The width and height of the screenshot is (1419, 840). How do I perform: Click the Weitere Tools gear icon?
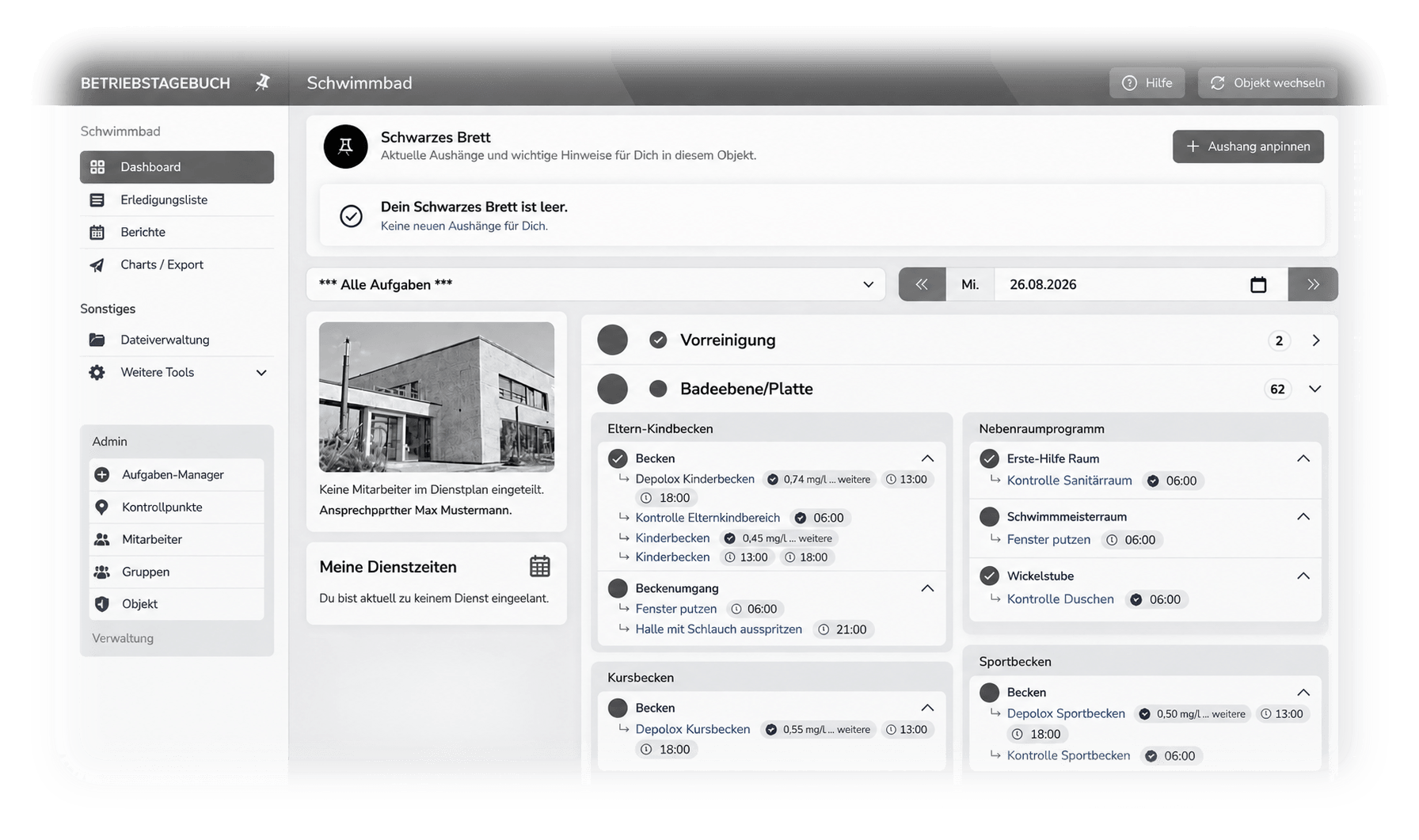tap(97, 372)
